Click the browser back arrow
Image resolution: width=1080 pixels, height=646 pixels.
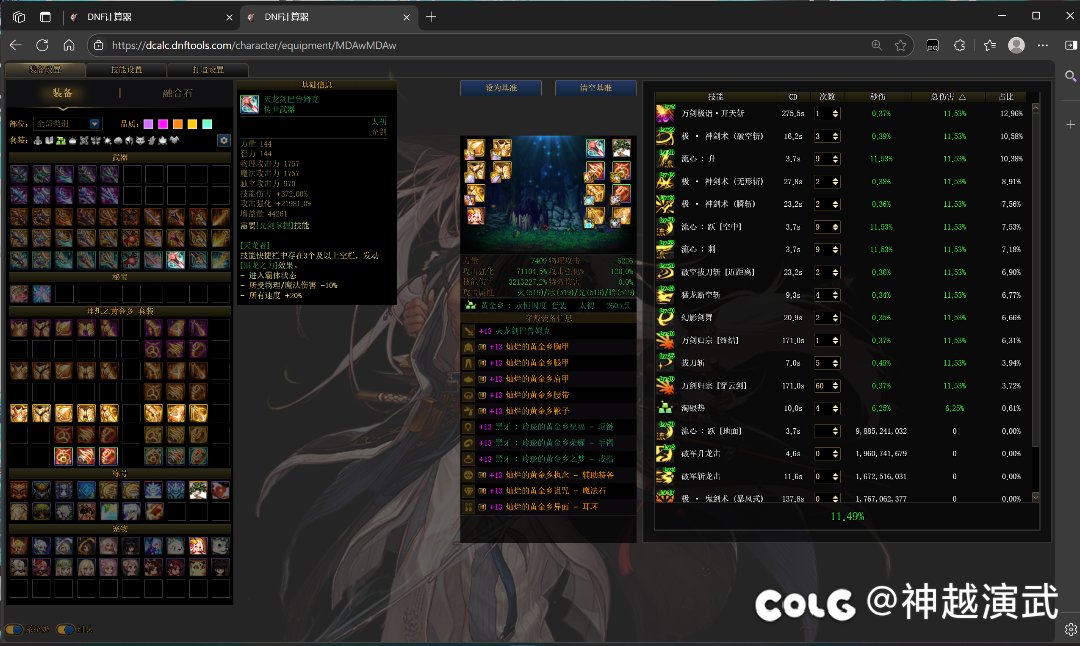pyautogui.click(x=16, y=45)
